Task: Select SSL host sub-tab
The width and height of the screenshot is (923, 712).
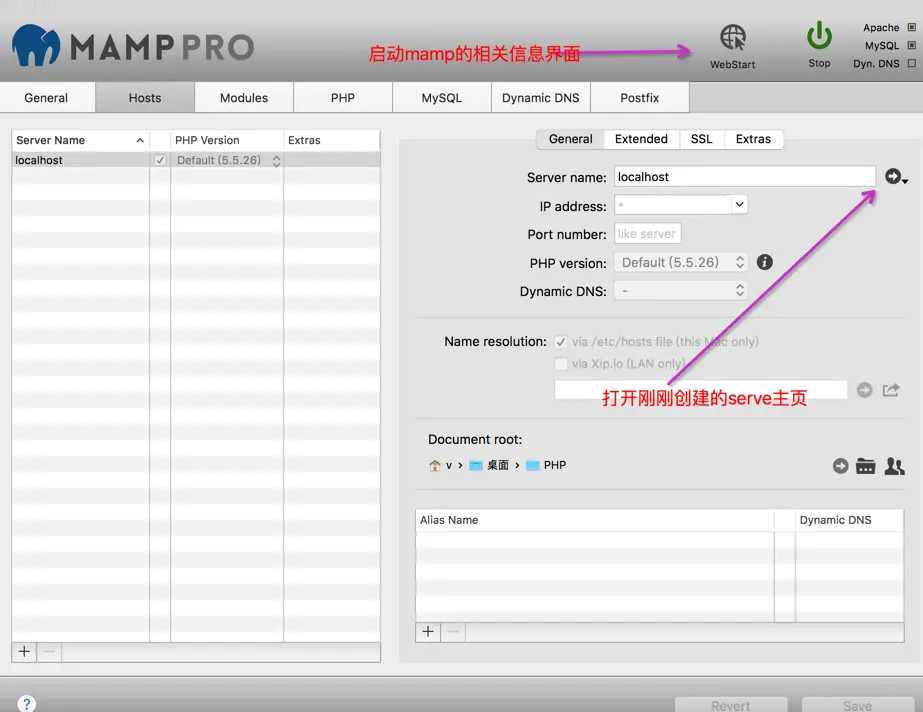Action: tap(701, 139)
